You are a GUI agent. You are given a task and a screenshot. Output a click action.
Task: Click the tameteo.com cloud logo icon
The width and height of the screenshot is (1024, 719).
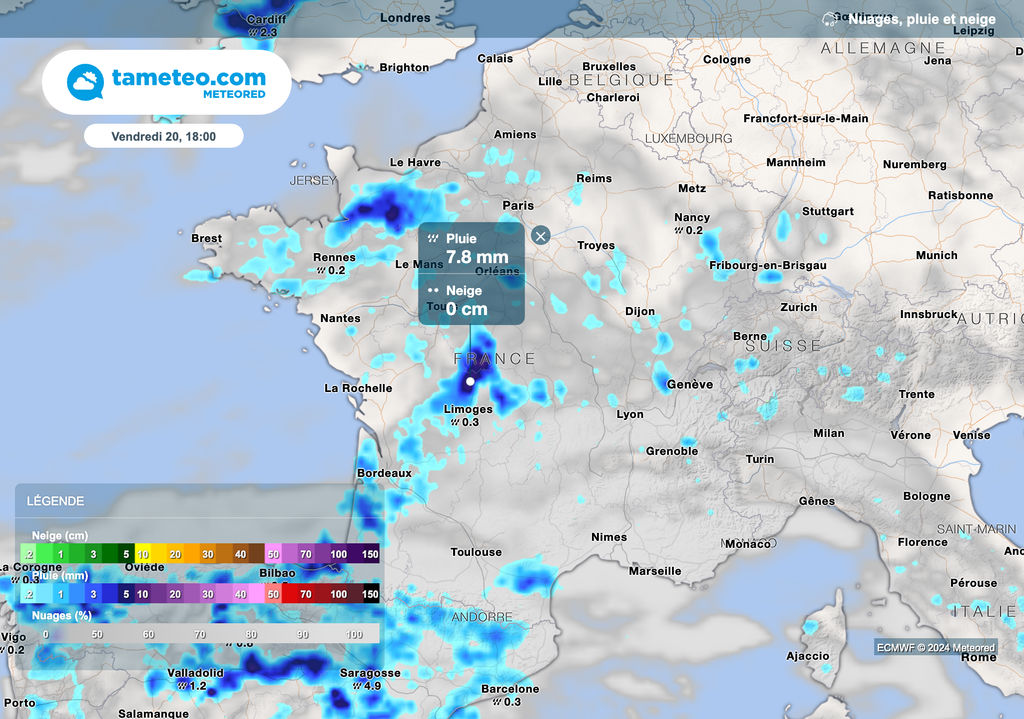coord(85,82)
